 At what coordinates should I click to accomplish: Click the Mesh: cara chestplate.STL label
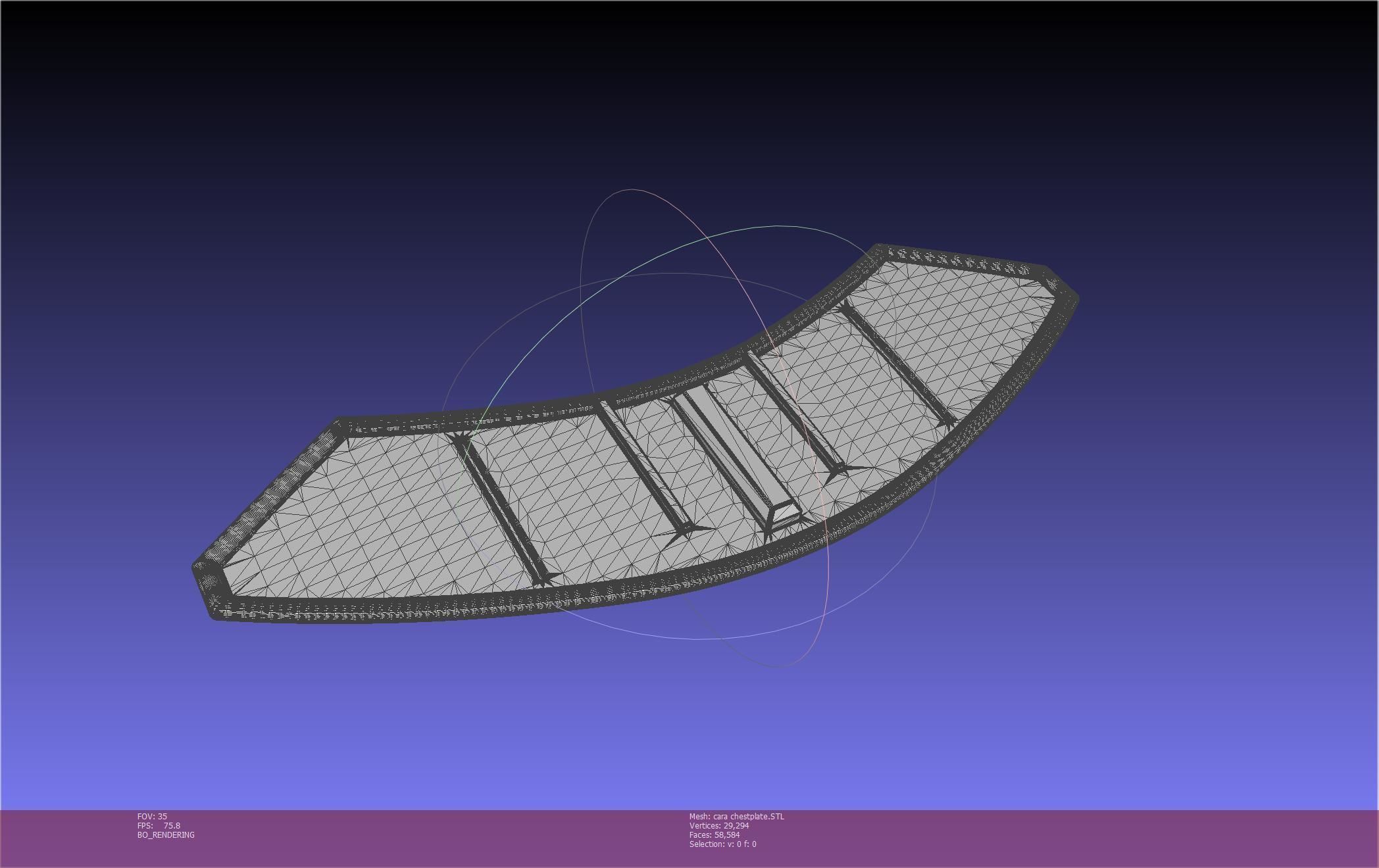[x=737, y=816]
